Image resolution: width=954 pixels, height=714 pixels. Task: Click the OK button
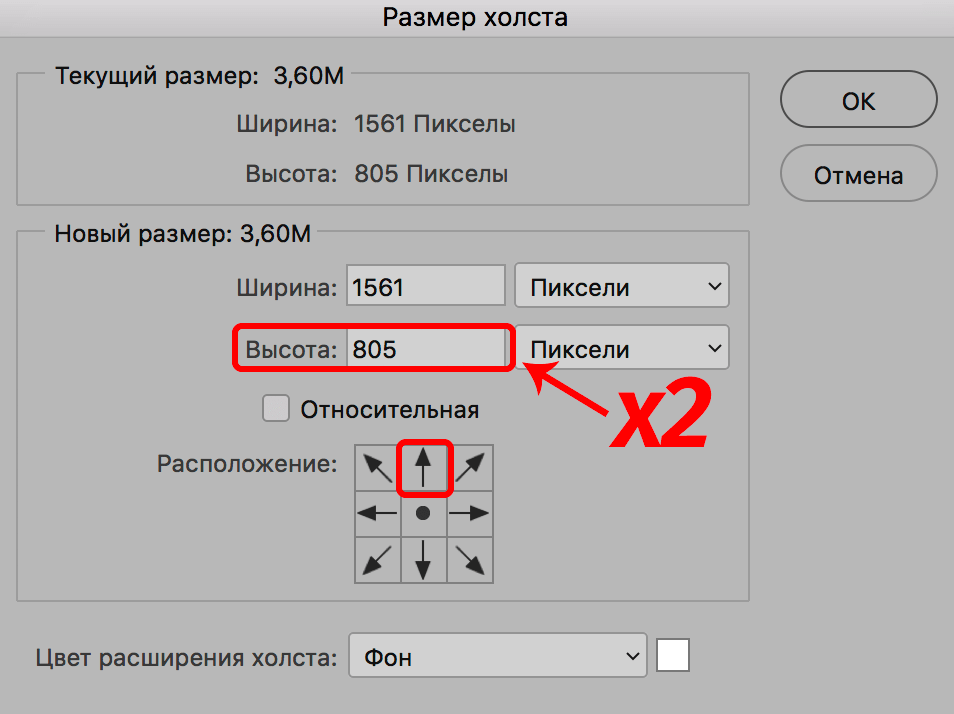click(x=858, y=101)
